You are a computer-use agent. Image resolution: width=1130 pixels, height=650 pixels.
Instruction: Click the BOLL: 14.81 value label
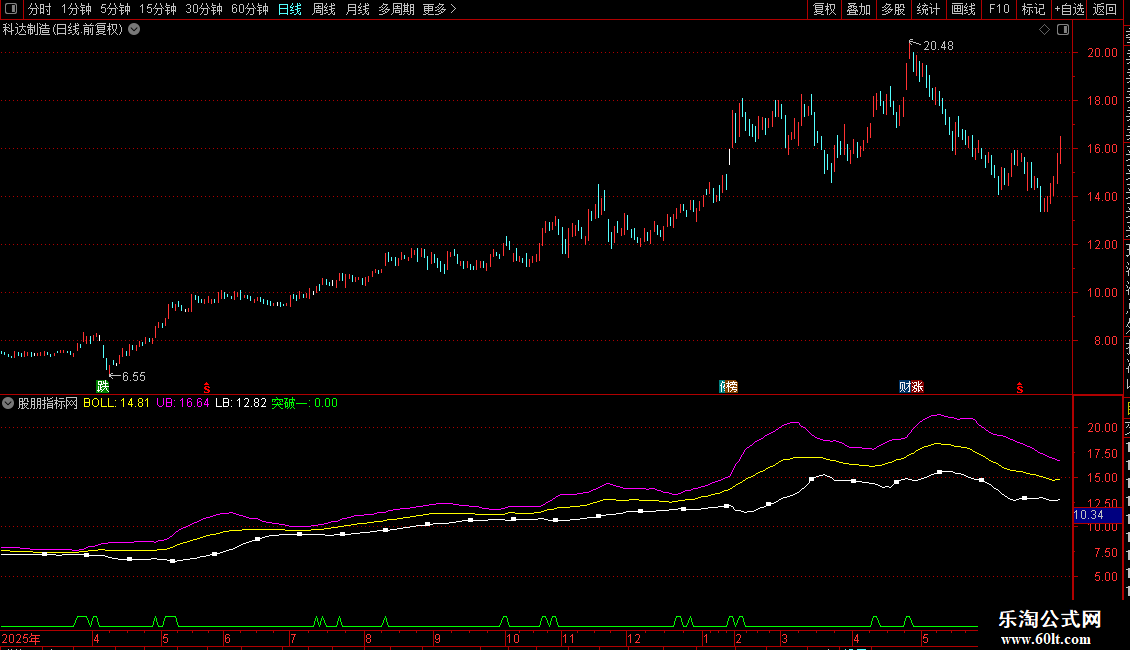coord(117,403)
